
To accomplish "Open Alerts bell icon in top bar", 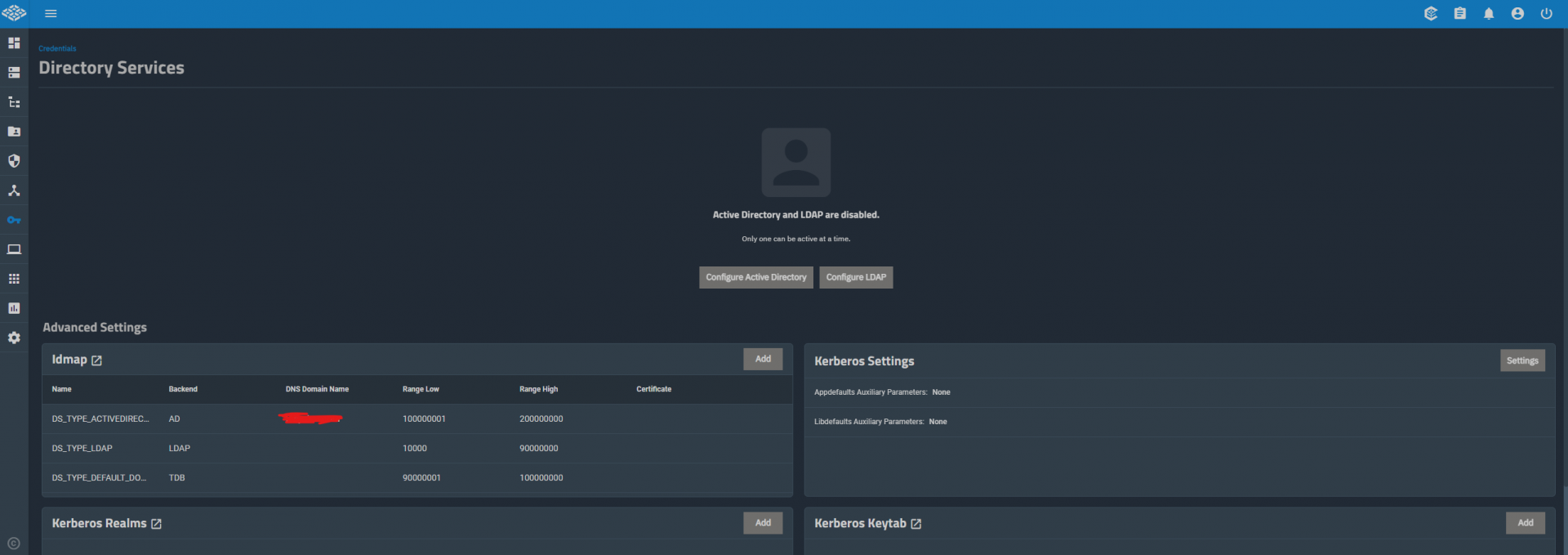I will (1489, 14).
